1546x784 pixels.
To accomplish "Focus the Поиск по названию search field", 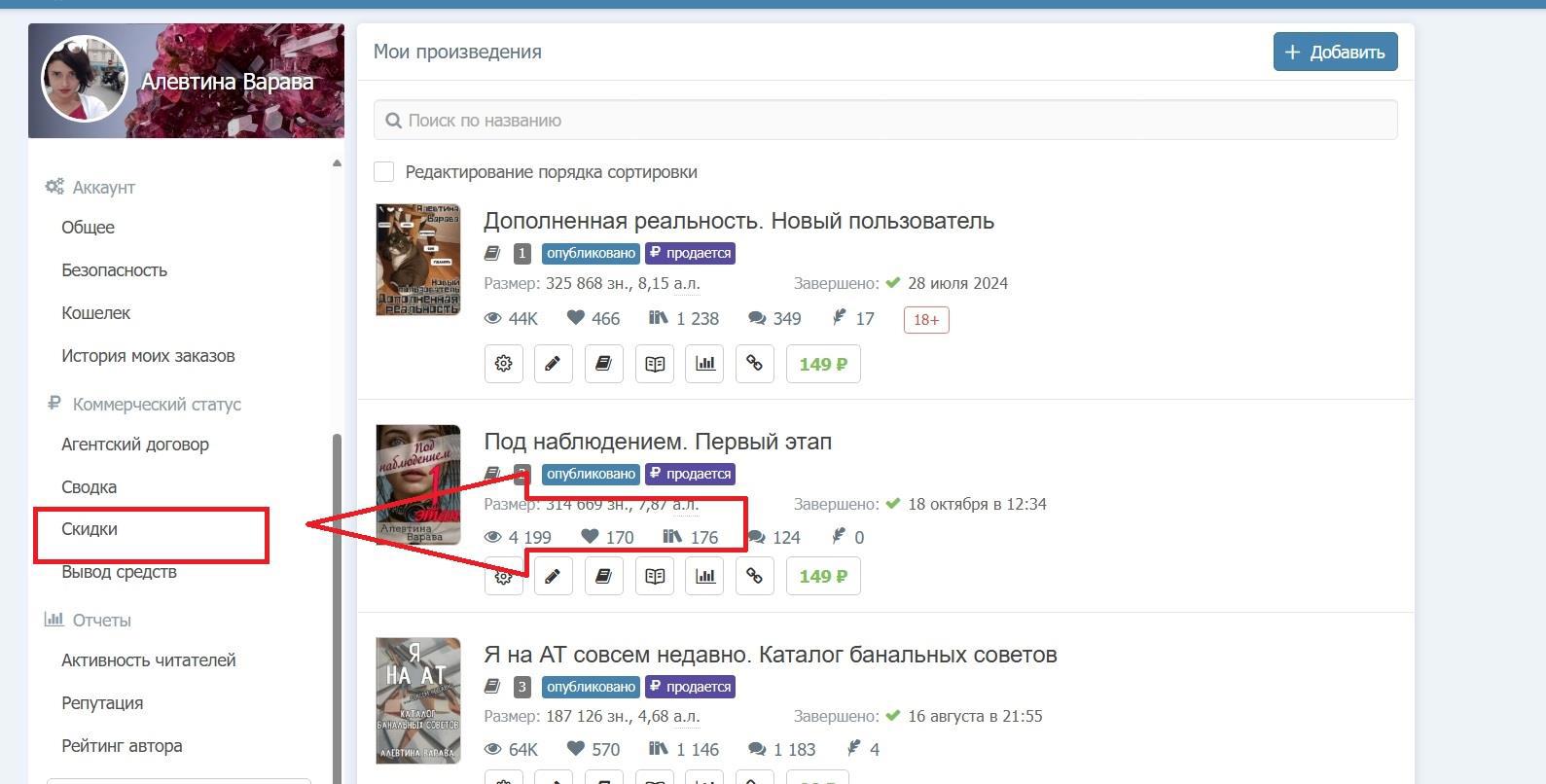I will tap(885, 120).
